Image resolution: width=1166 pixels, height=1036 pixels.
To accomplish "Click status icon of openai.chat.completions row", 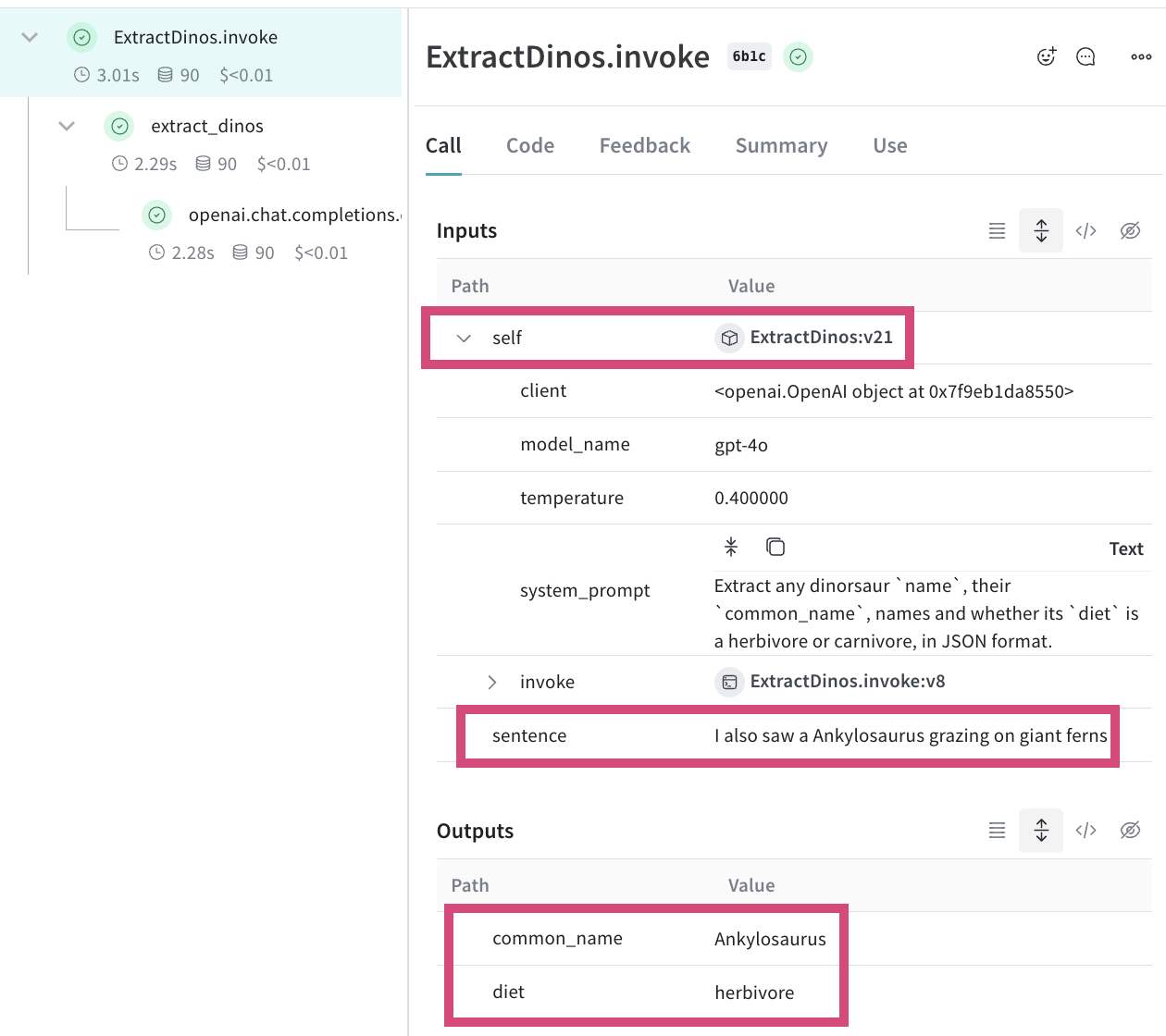I will tap(157, 215).
